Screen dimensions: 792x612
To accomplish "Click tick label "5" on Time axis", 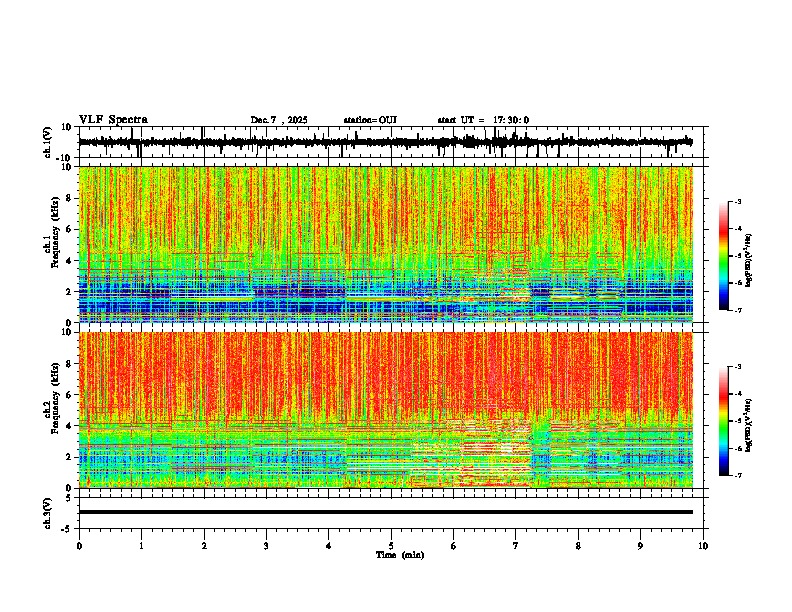I will point(391,546).
